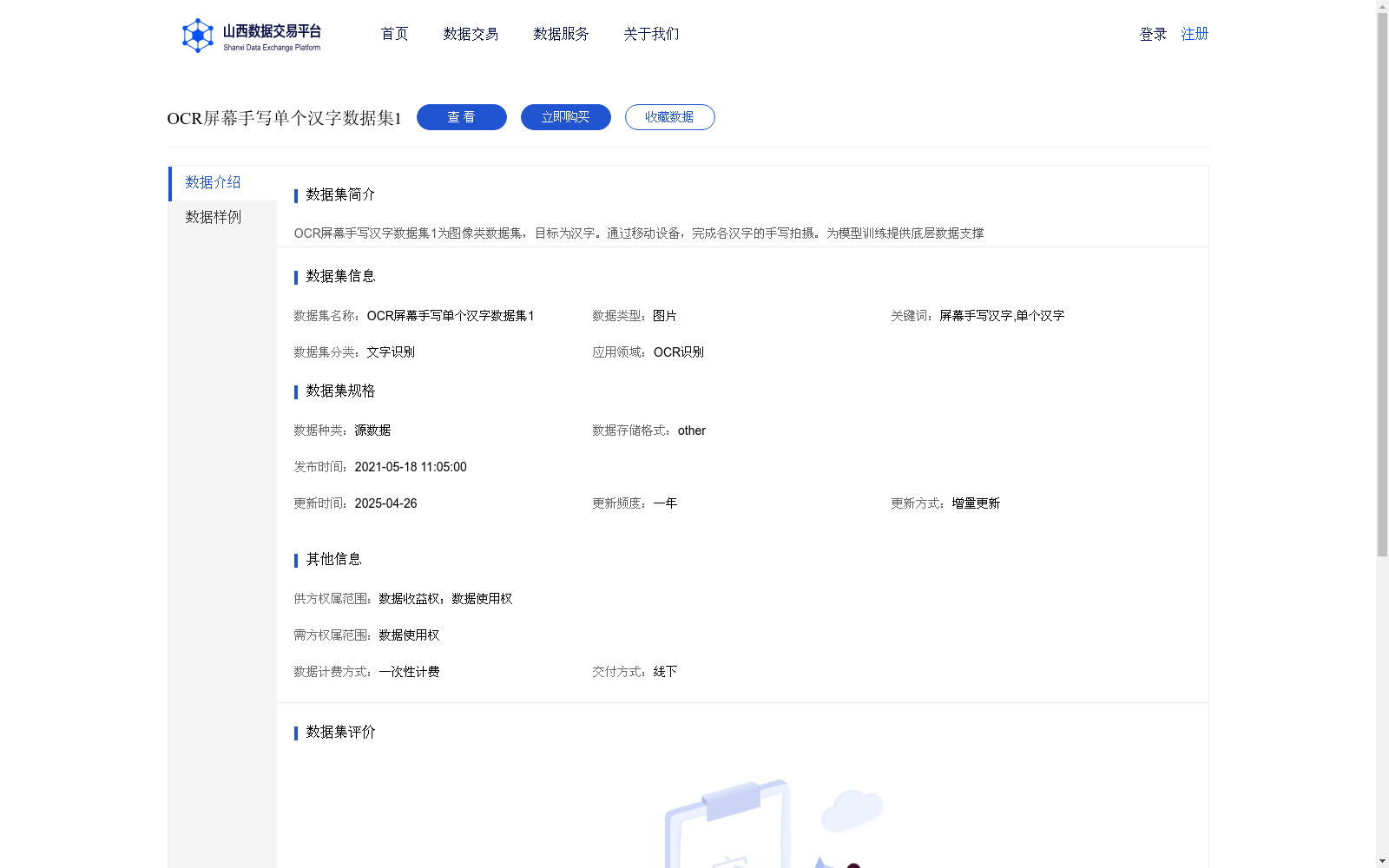The height and width of the screenshot is (868, 1389).
Task: Switch to the 数据介绍 tab
Action: click(212, 183)
